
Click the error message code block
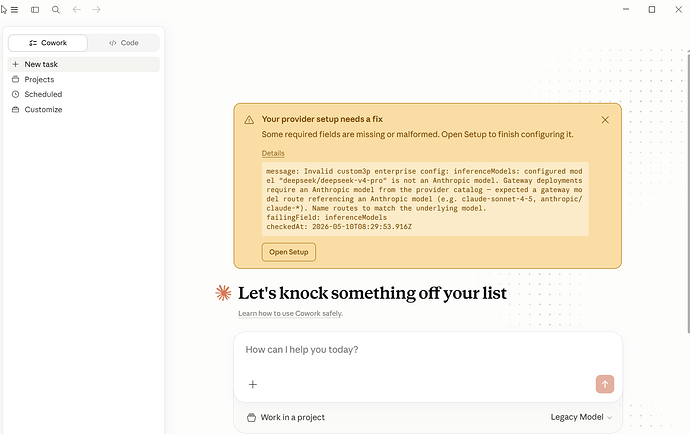pos(425,199)
